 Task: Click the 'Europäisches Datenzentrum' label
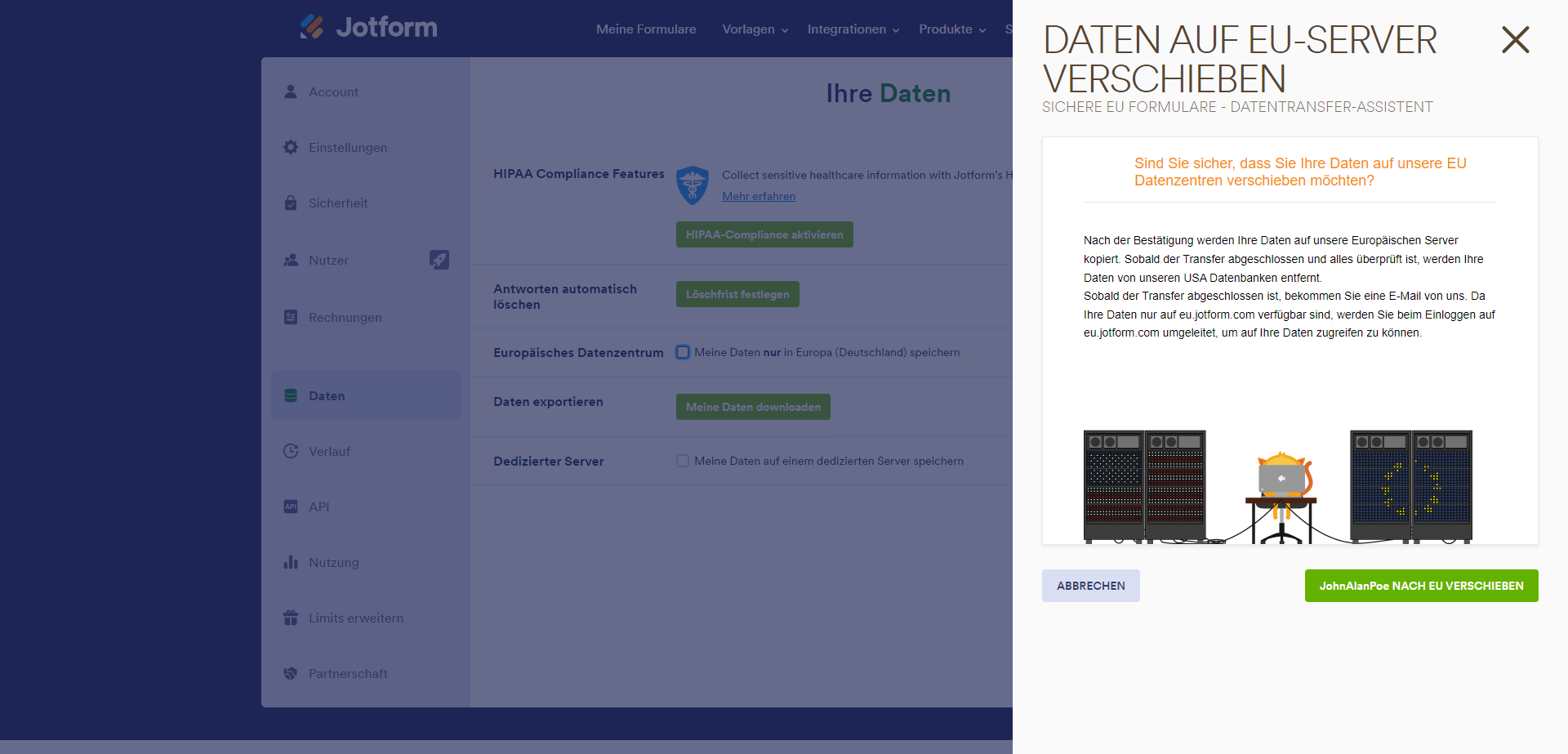coord(578,353)
